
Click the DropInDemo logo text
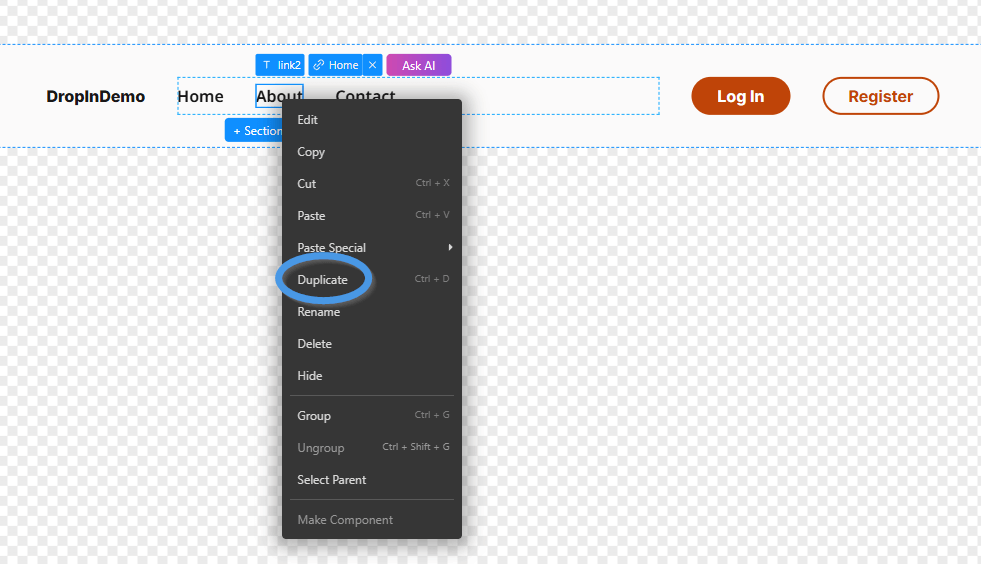96,96
